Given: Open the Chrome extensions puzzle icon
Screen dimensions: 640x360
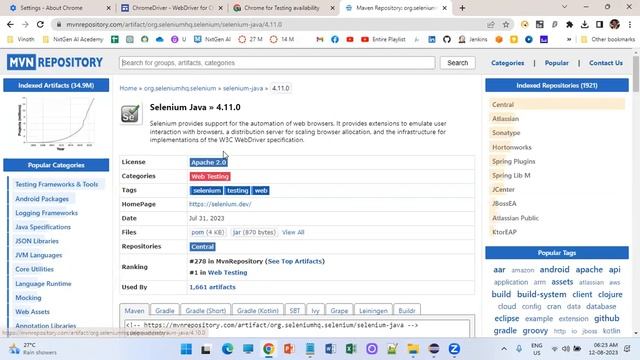Looking at the screenshot, I should point(569,24).
